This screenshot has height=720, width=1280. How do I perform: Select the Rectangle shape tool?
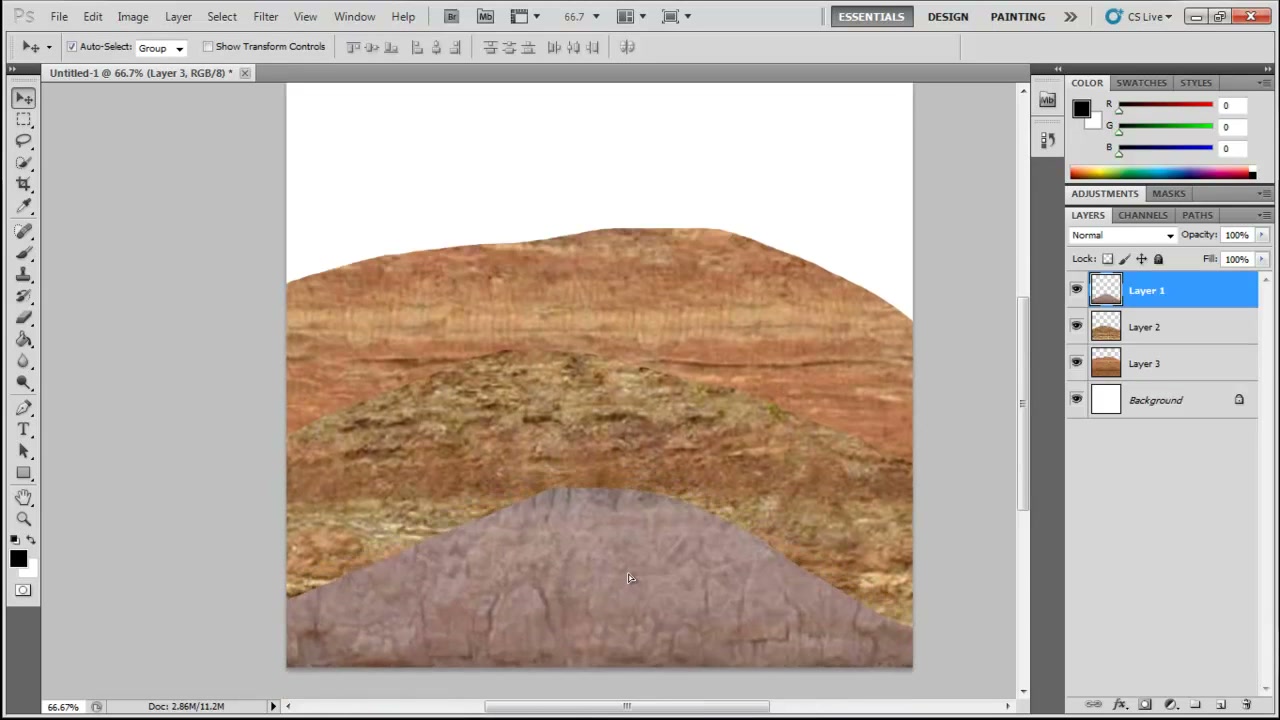[x=24, y=473]
